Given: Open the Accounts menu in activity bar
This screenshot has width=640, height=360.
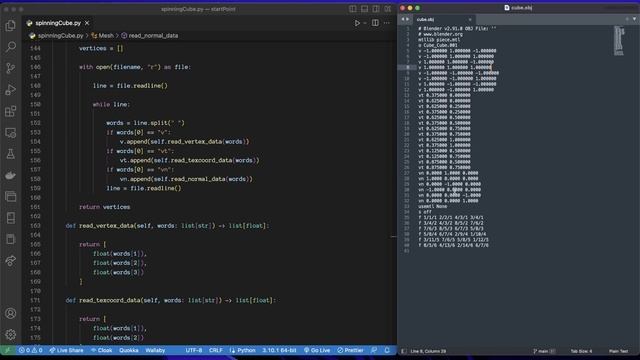Looking at the screenshot, I should pos(11,313).
